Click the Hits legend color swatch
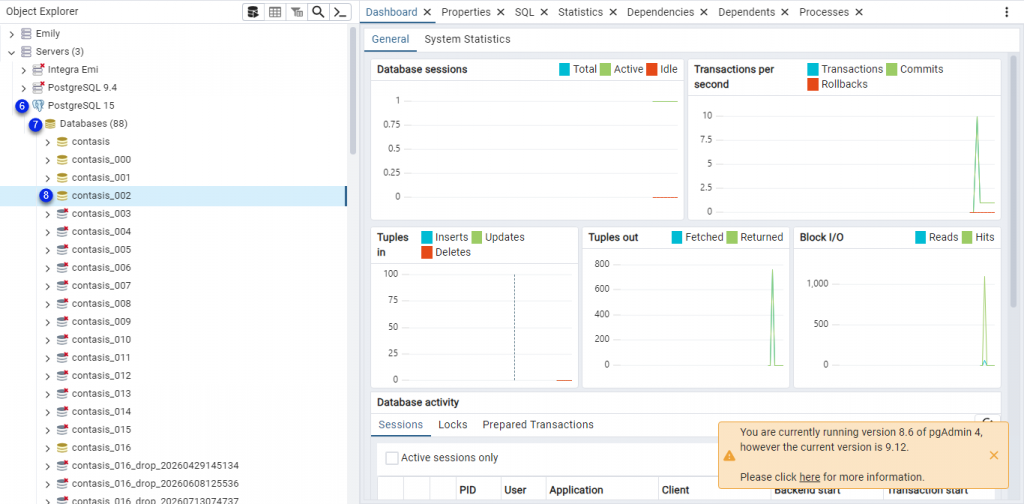The width and height of the screenshot is (1024, 504). pos(967,238)
